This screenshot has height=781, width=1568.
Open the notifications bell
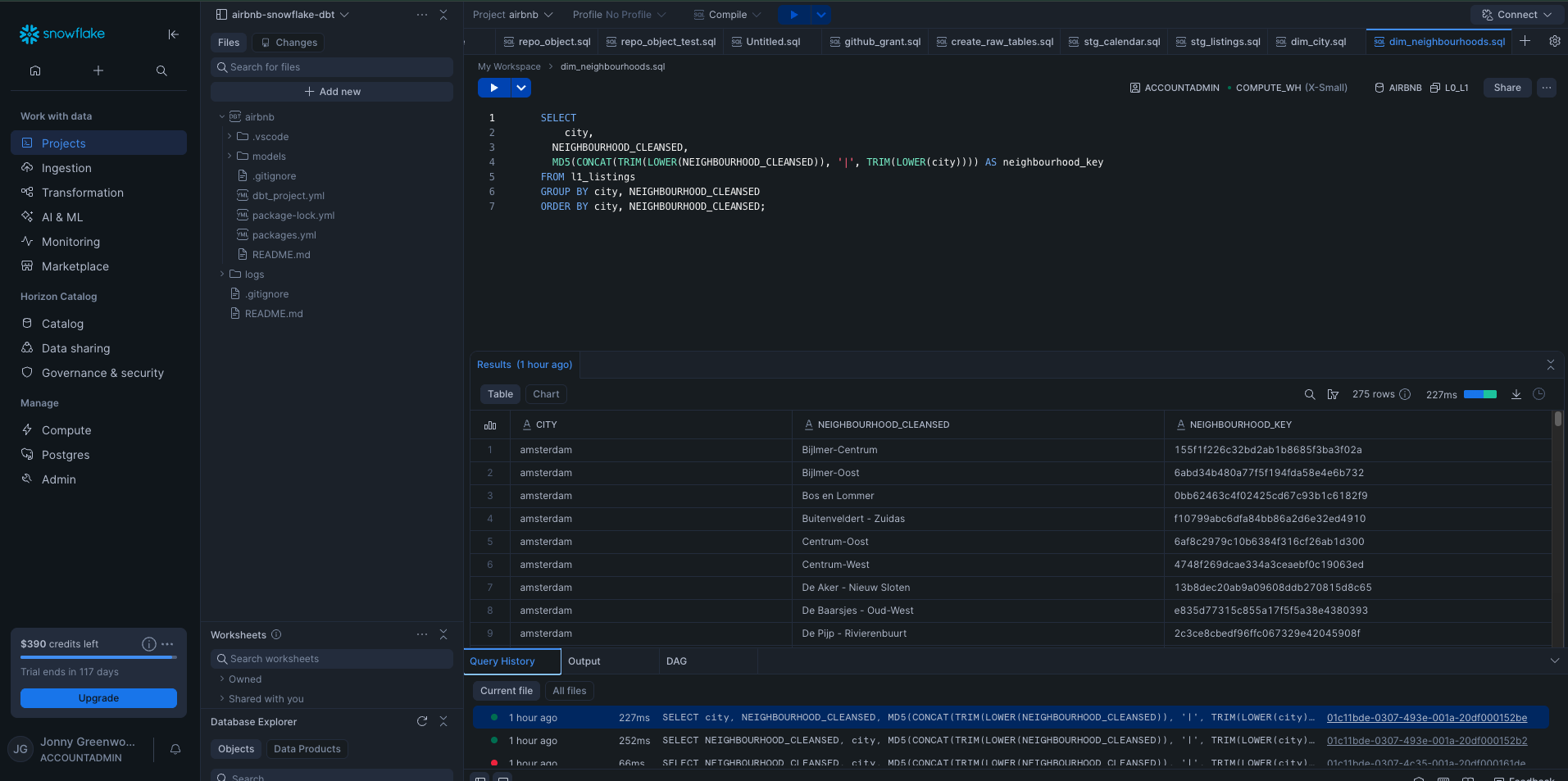coord(175,749)
